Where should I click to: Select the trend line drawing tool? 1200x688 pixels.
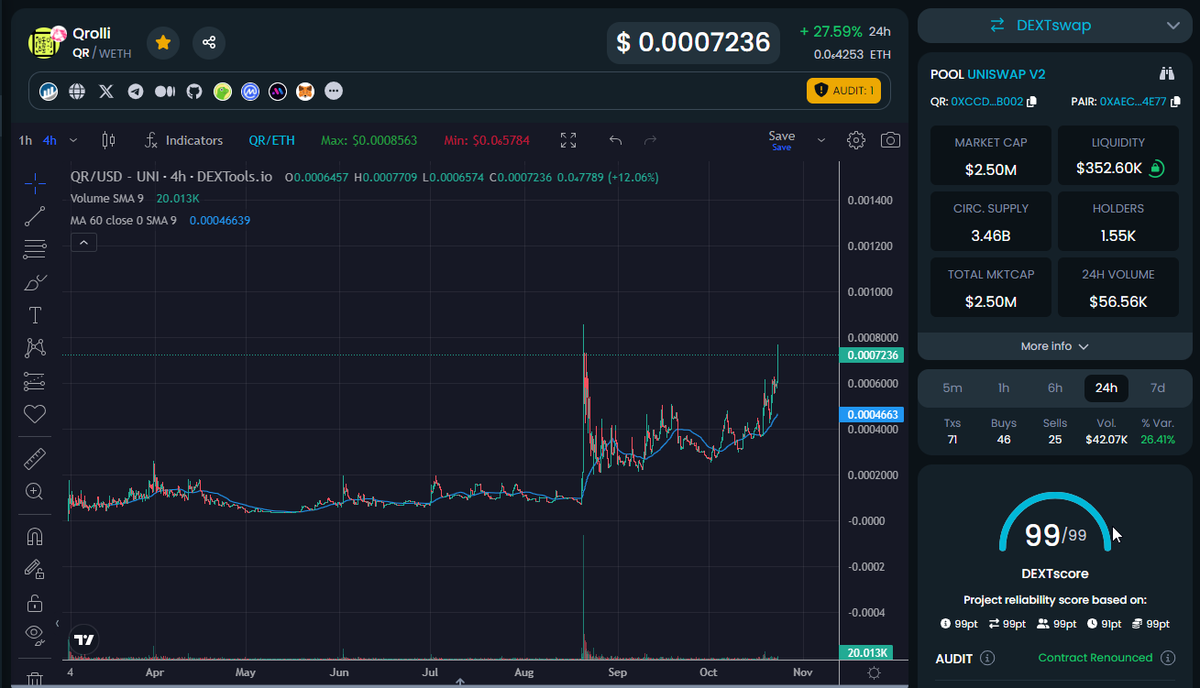coord(35,216)
